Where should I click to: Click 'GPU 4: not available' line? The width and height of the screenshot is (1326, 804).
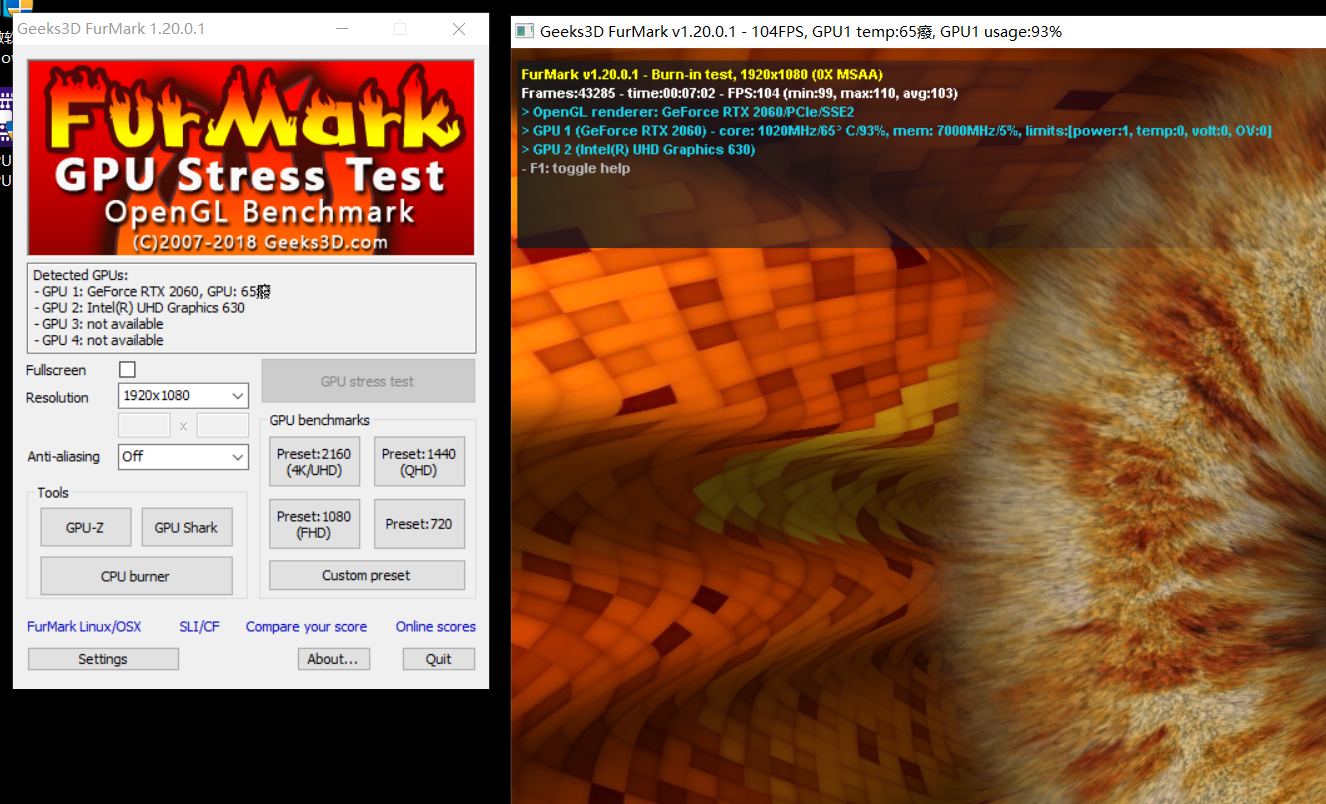(98, 340)
